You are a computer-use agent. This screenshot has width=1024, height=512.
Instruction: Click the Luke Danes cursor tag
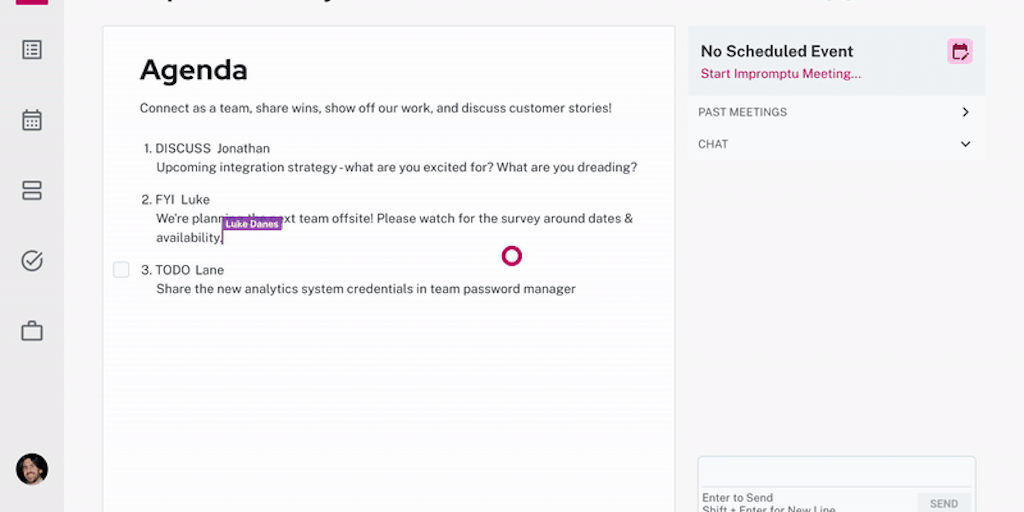click(252, 224)
